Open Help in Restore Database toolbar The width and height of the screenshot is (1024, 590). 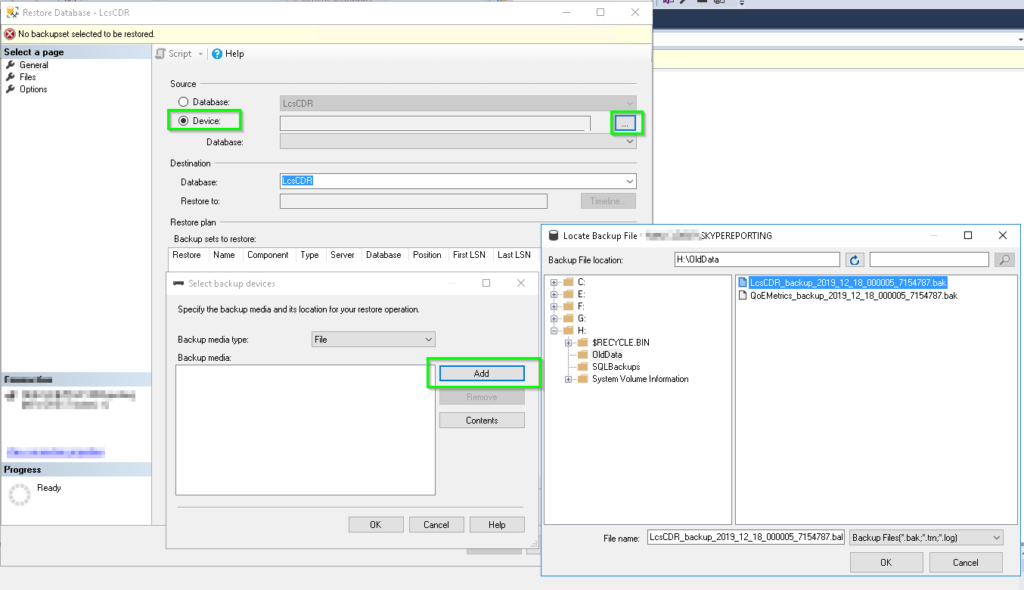(228, 54)
